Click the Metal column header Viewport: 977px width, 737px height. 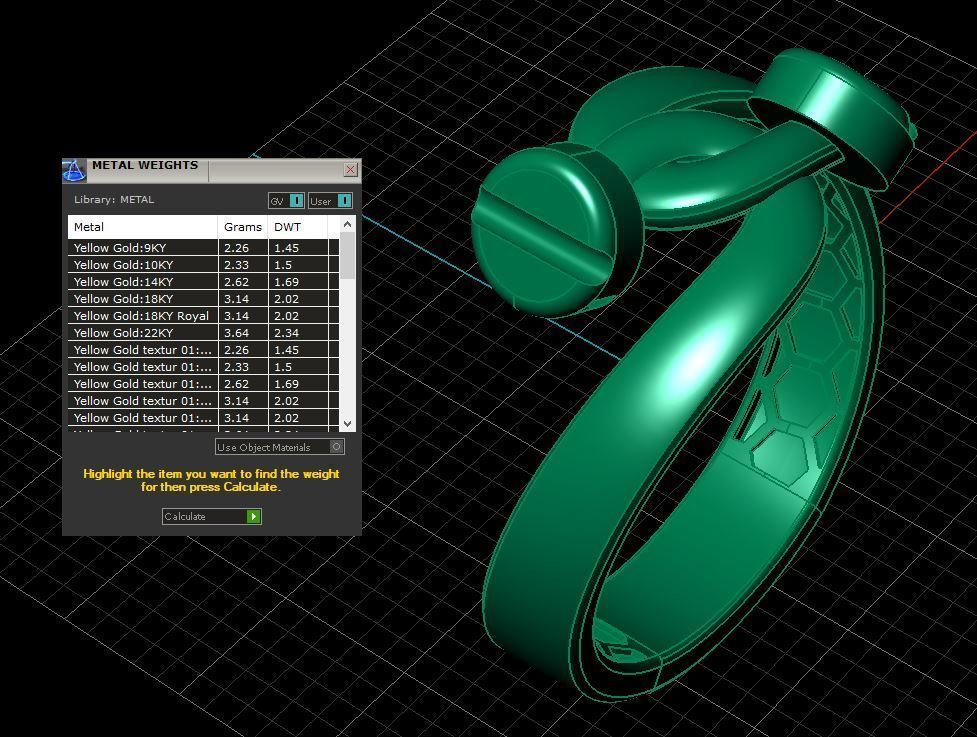pos(143,227)
